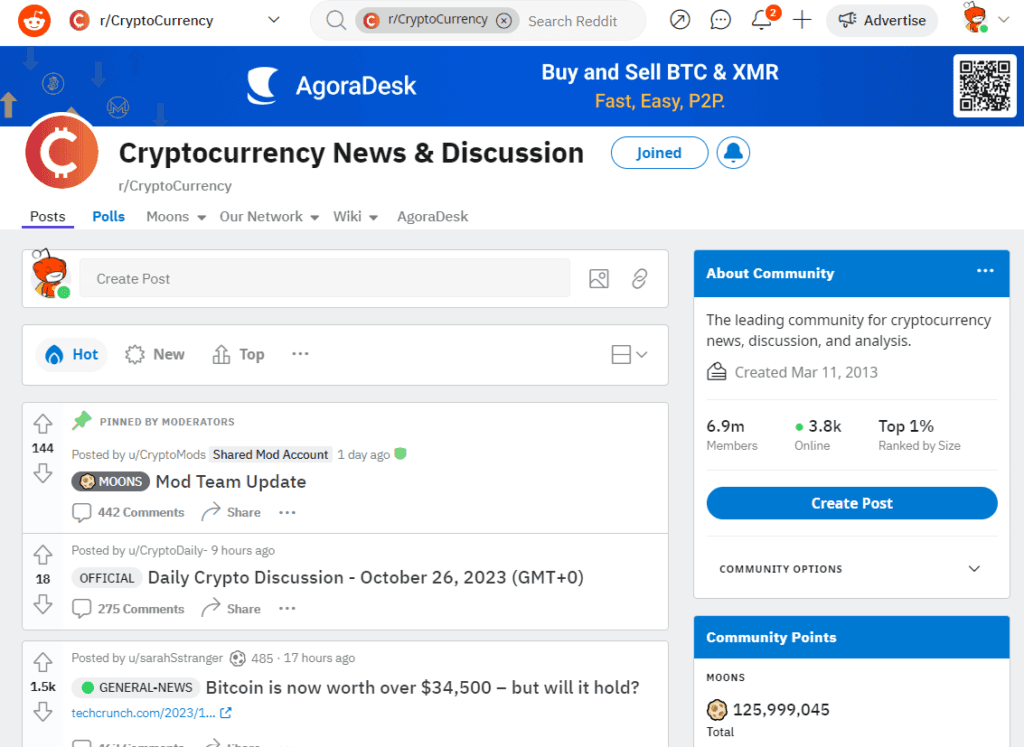This screenshot has height=747, width=1024.
Task: Click the link post icon
Action: tap(639, 279)
